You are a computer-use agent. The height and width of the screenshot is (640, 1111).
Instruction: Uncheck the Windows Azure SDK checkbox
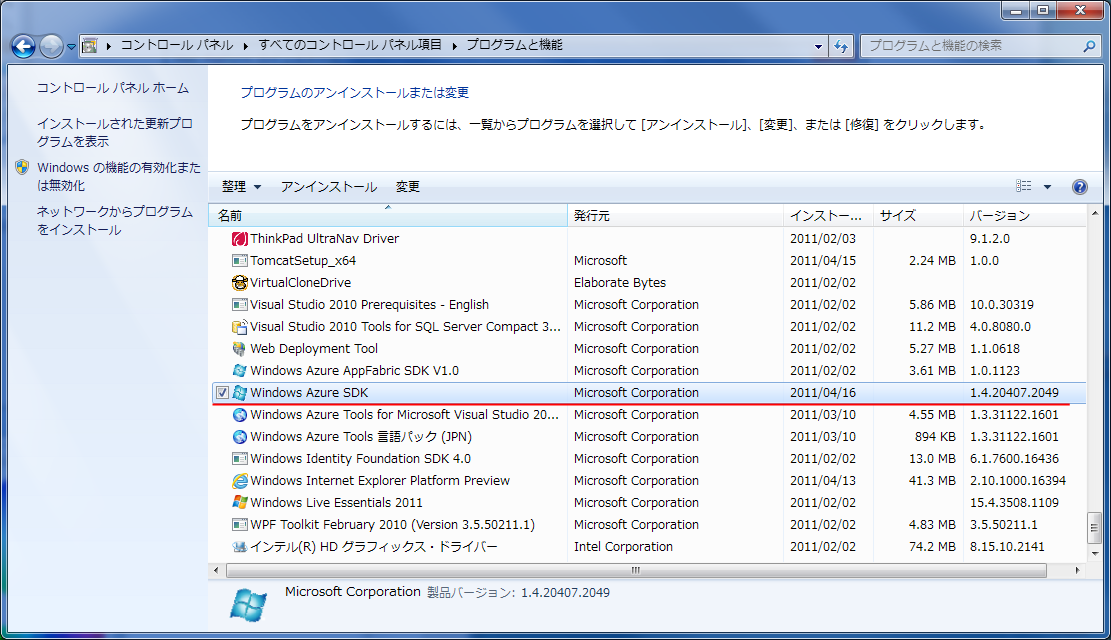pos(222,393)
